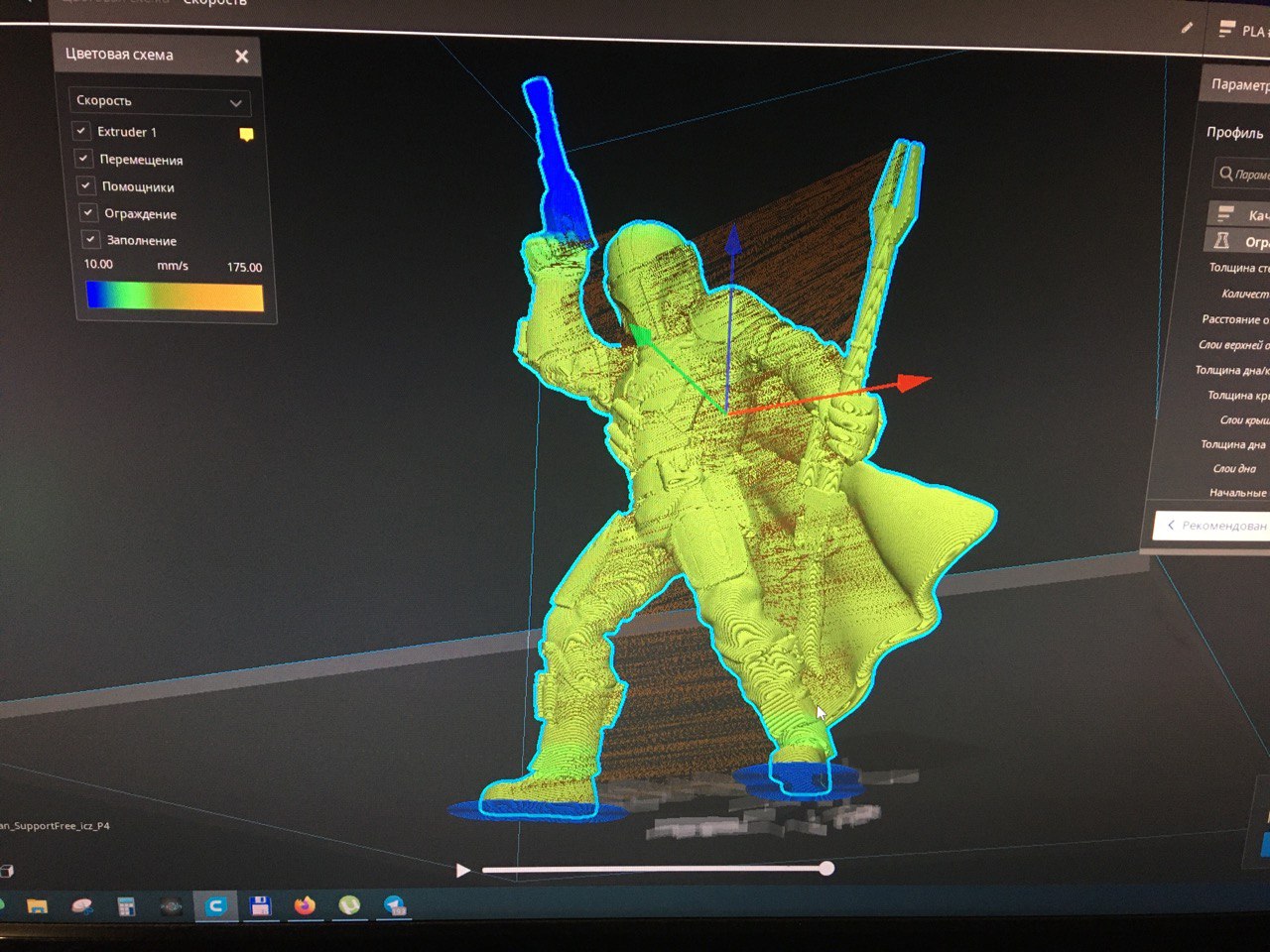Click the magnifier icon in settings search
1270x952 pixels.
click(x=1226, y=174)
